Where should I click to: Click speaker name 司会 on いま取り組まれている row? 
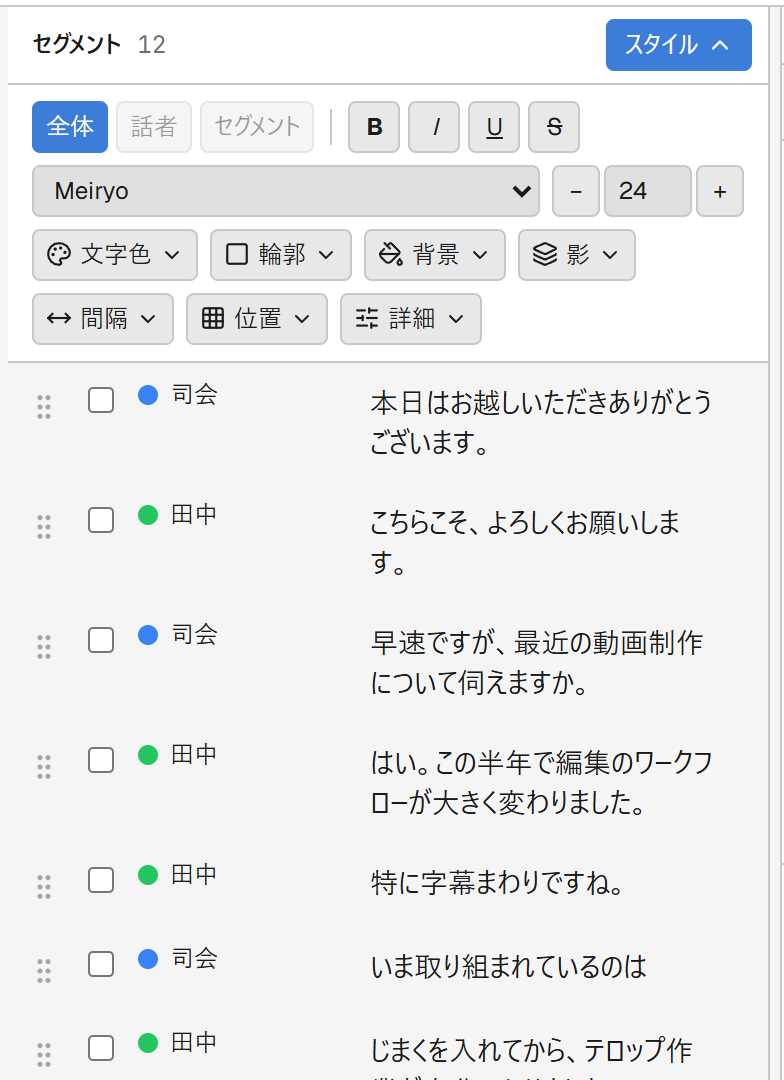[x=194, y=958]
